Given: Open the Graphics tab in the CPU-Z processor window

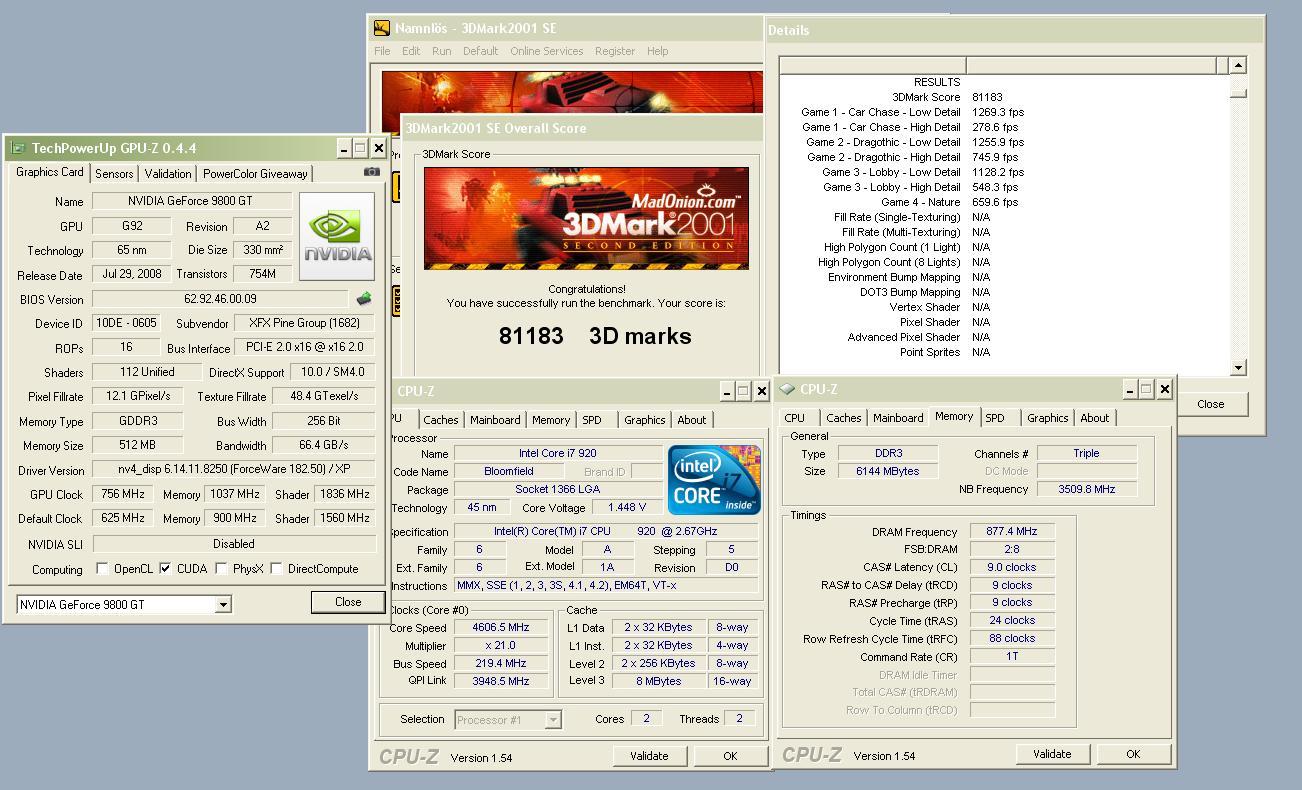Looking at the screenshot, I should pyautogui.click(x=644, y=420).
